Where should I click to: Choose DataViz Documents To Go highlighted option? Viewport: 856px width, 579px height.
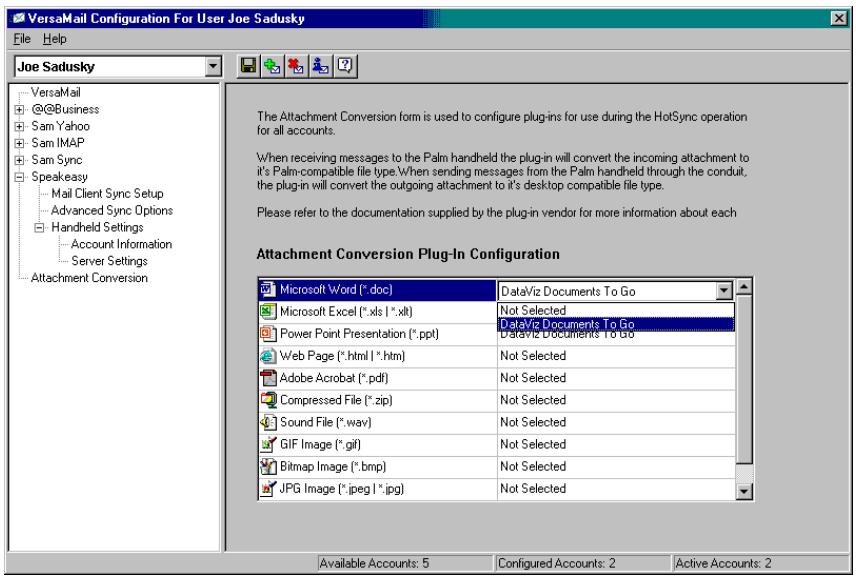pos(616,324)
